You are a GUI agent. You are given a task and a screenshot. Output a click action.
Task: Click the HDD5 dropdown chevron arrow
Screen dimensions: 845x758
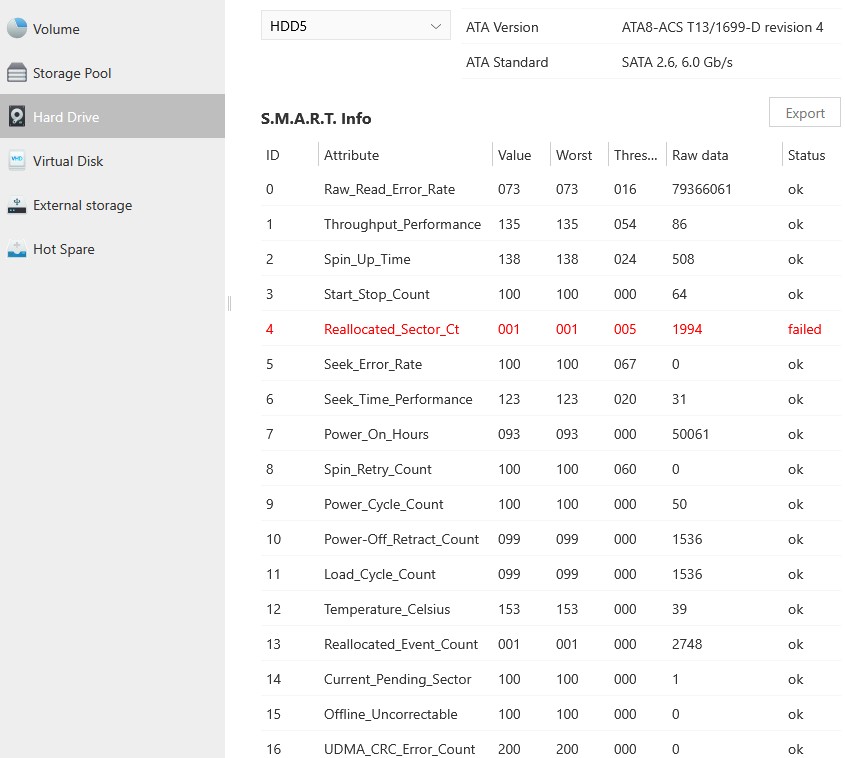click(435, 26)
